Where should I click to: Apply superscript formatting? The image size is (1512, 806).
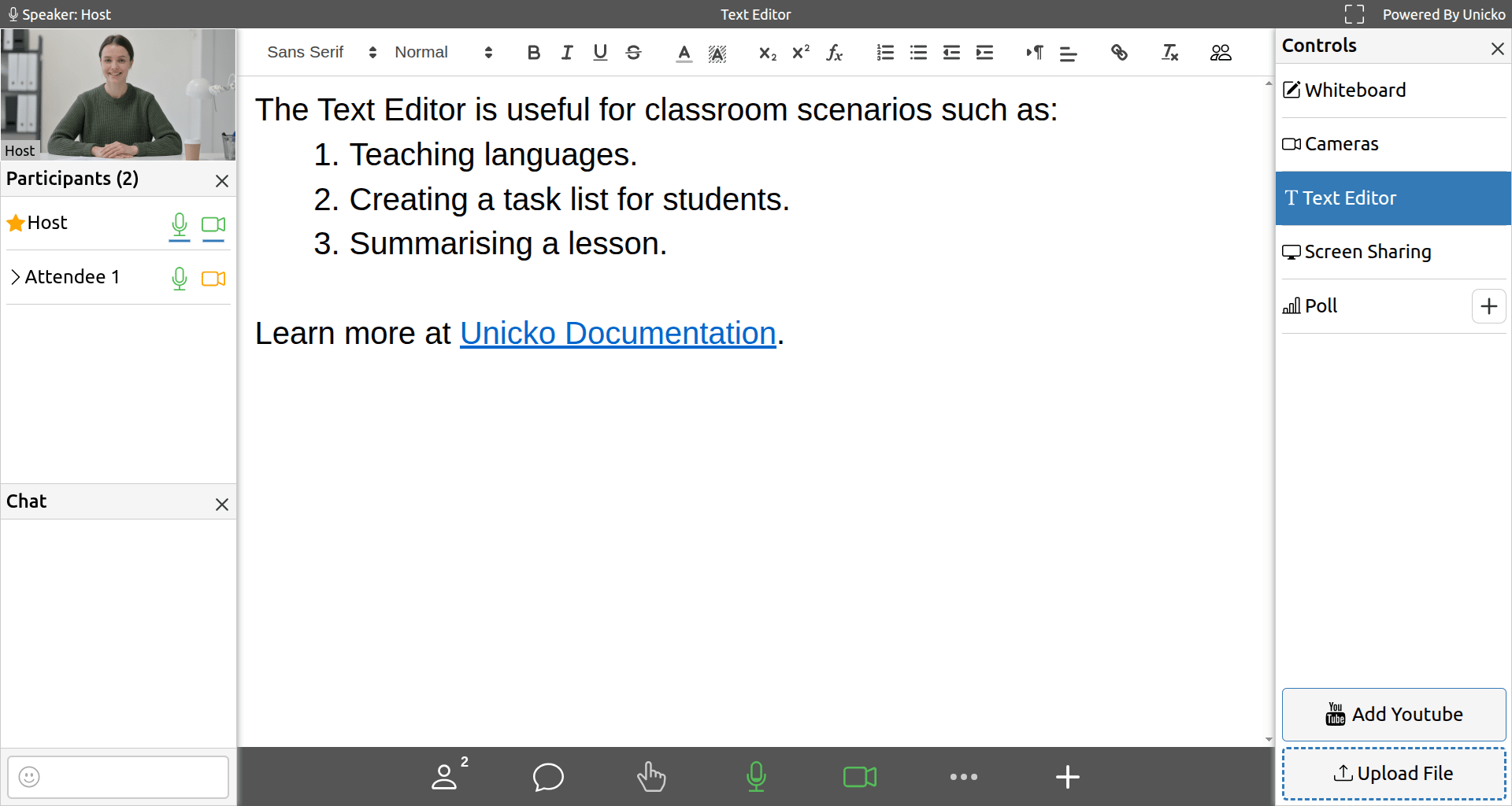pyautogui.click(x=800, y=53)
